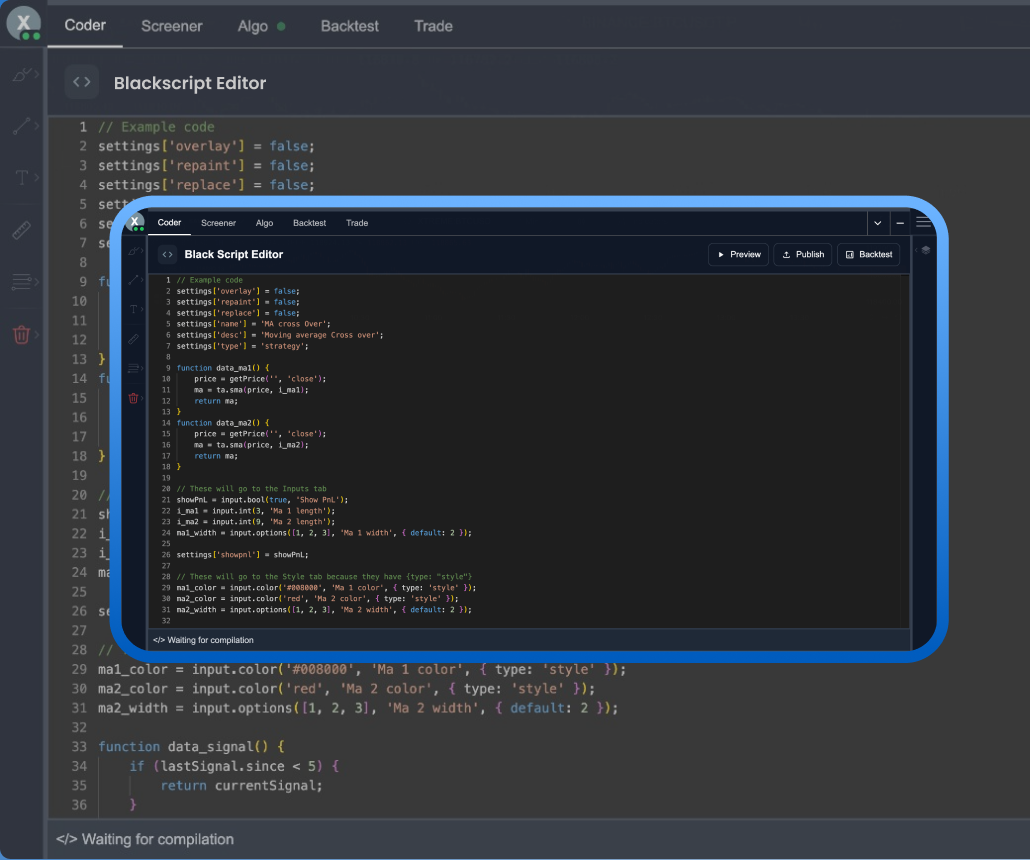Select the line tool in the large sidebar
Image resolution: width=1030 pixels, height=860 pixels.
click(x=21, y=125)
